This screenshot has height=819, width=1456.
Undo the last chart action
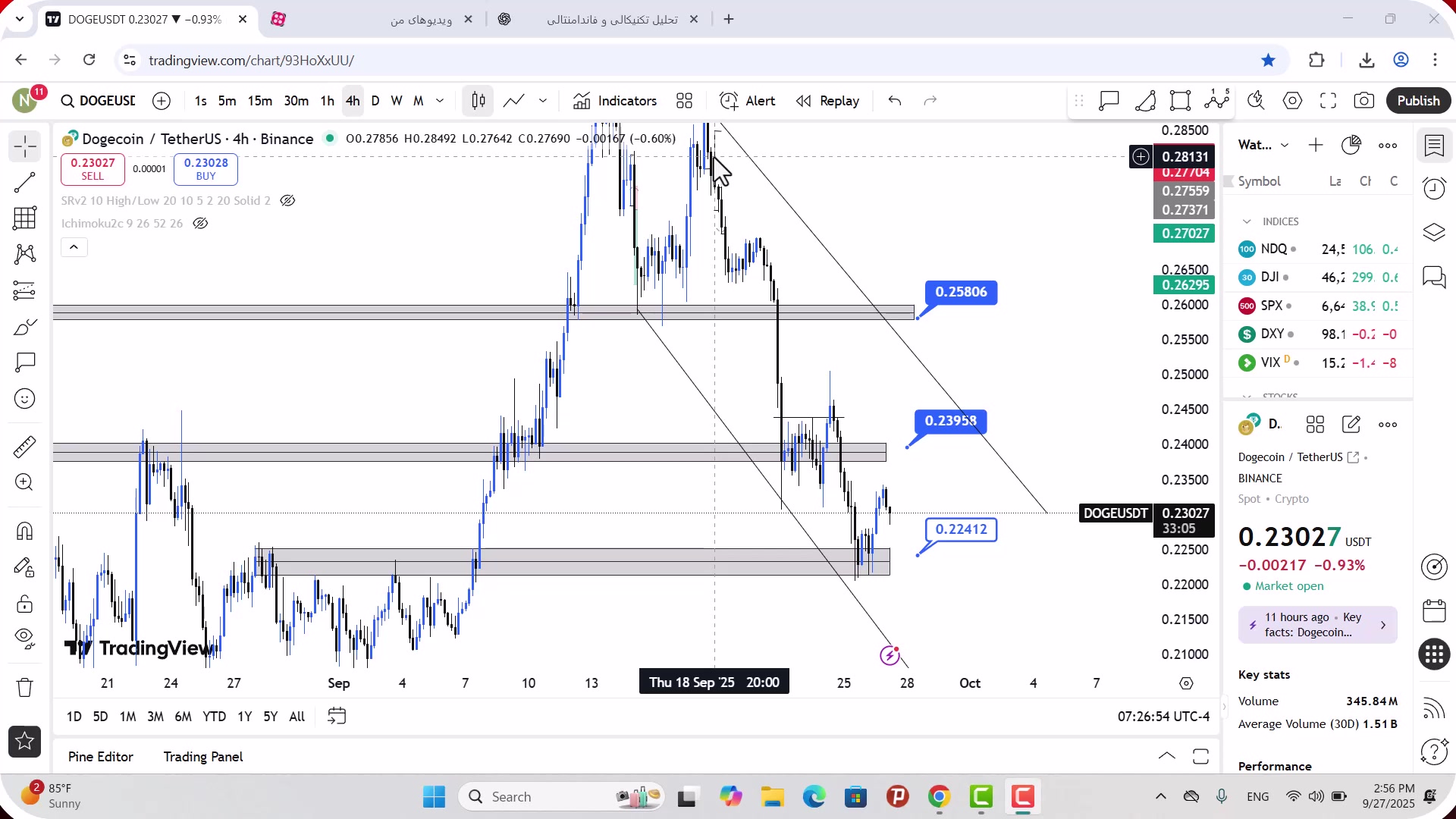pos(895,101)
